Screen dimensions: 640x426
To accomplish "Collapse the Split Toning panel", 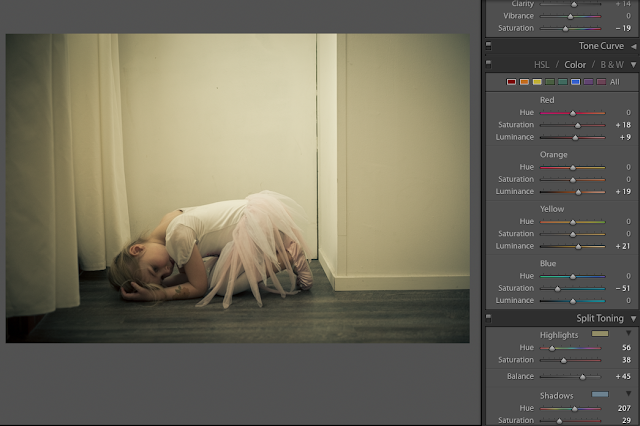I will [633, 319].
